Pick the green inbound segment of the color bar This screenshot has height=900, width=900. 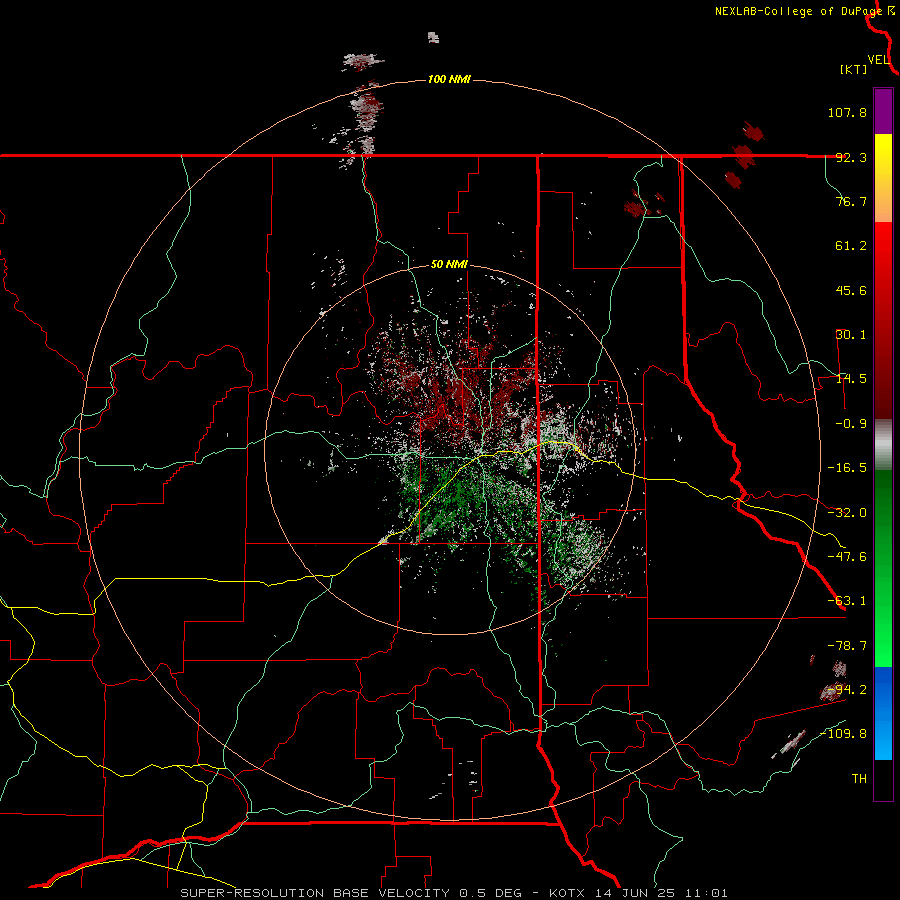click(883, 568)
